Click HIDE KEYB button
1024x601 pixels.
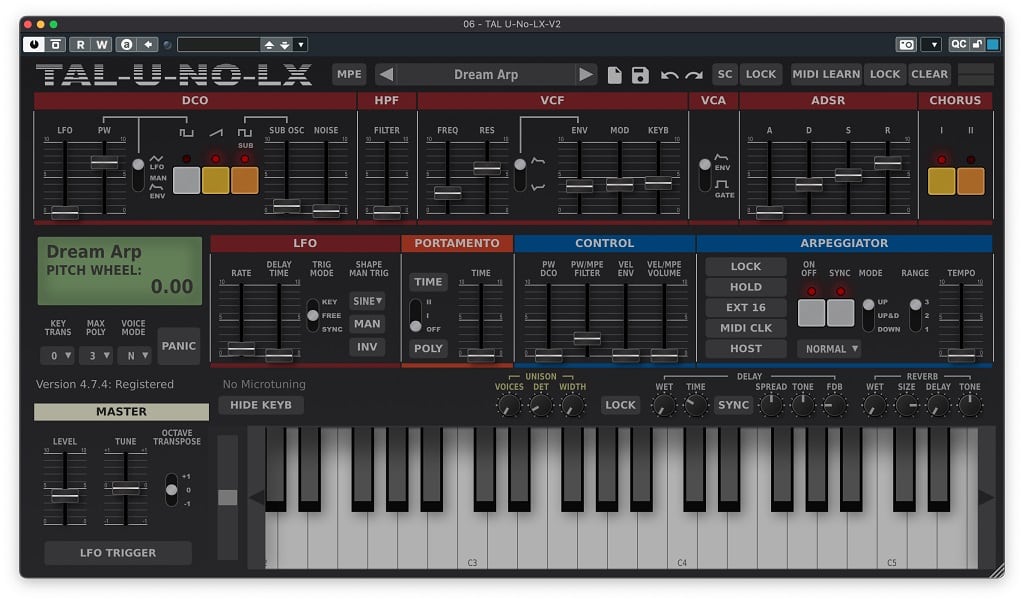coord(261,405)
